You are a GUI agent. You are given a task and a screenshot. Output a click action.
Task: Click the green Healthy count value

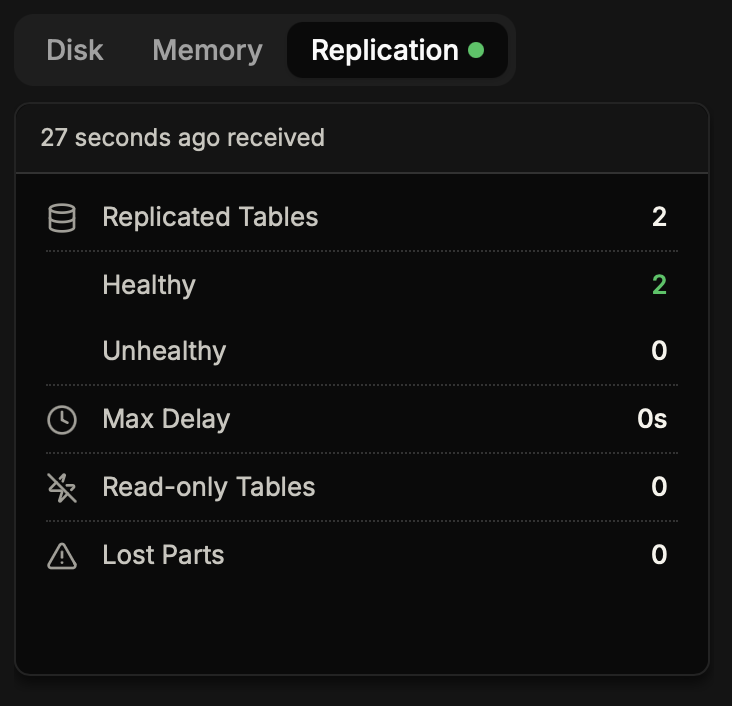point(659,285)
